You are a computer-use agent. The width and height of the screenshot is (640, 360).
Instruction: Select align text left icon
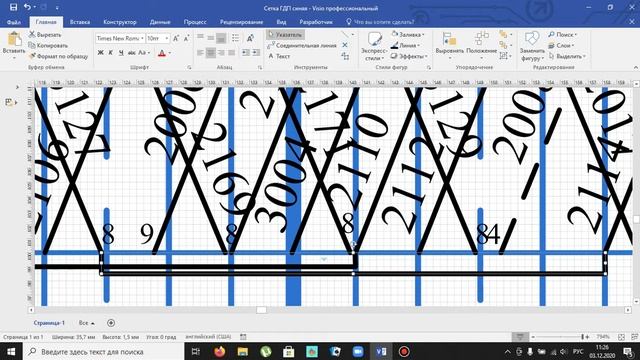coord(200,53)
